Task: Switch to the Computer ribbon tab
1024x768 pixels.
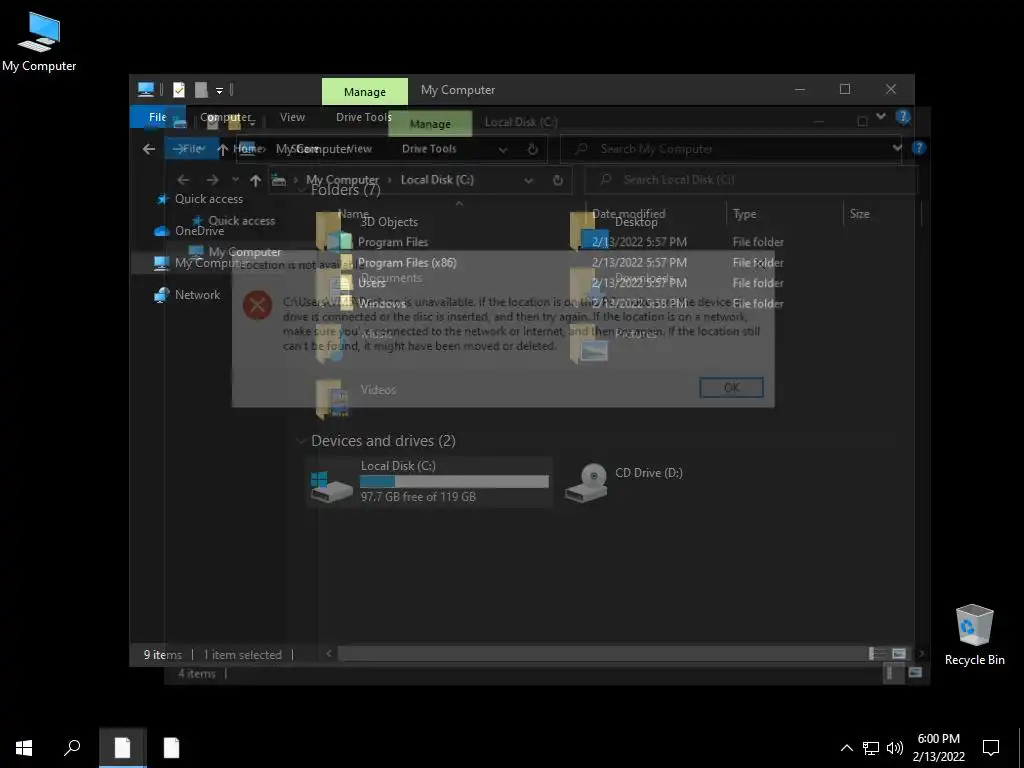Action: [225, 117]
